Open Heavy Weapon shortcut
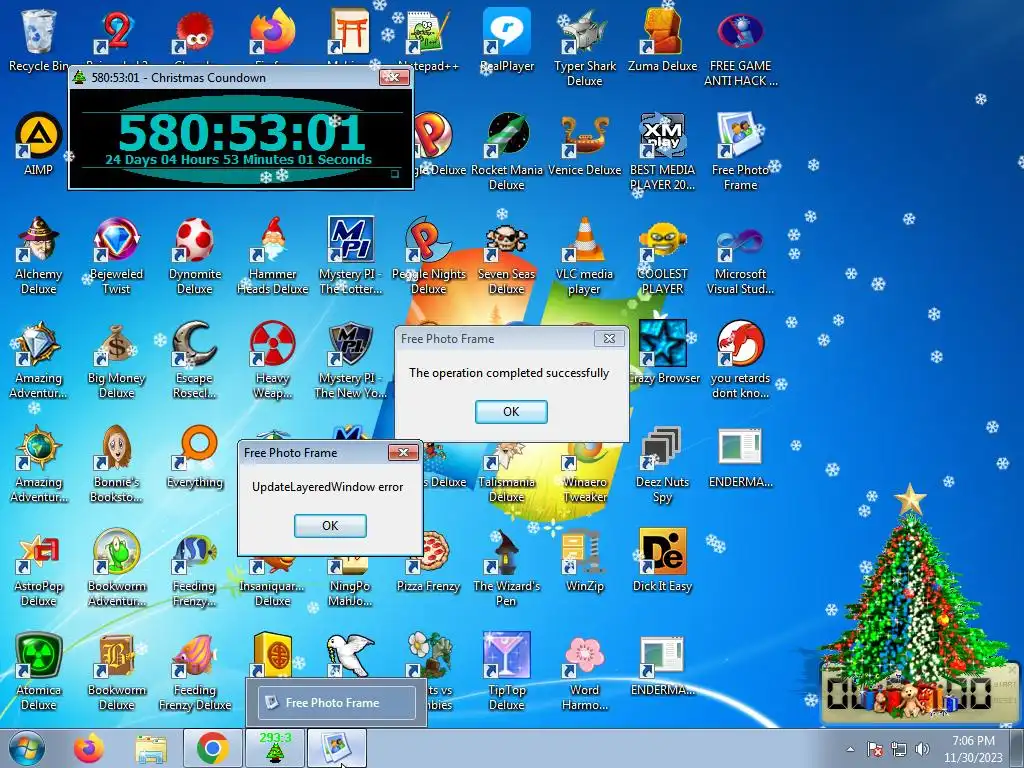Viewport: 1024px width, 768px height. (x=272, y=359)
